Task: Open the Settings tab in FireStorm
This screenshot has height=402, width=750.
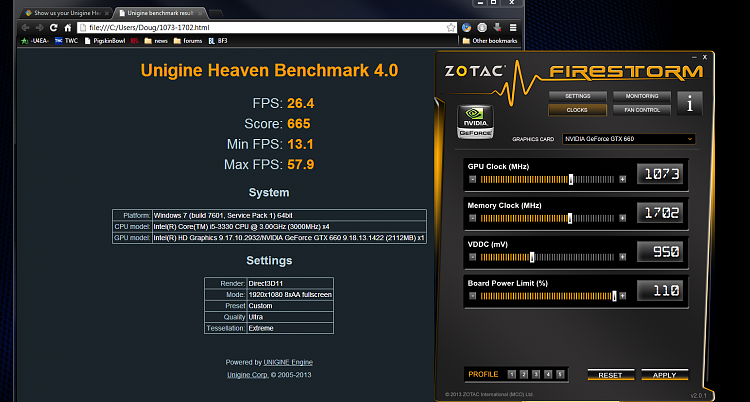Action: 577,96
